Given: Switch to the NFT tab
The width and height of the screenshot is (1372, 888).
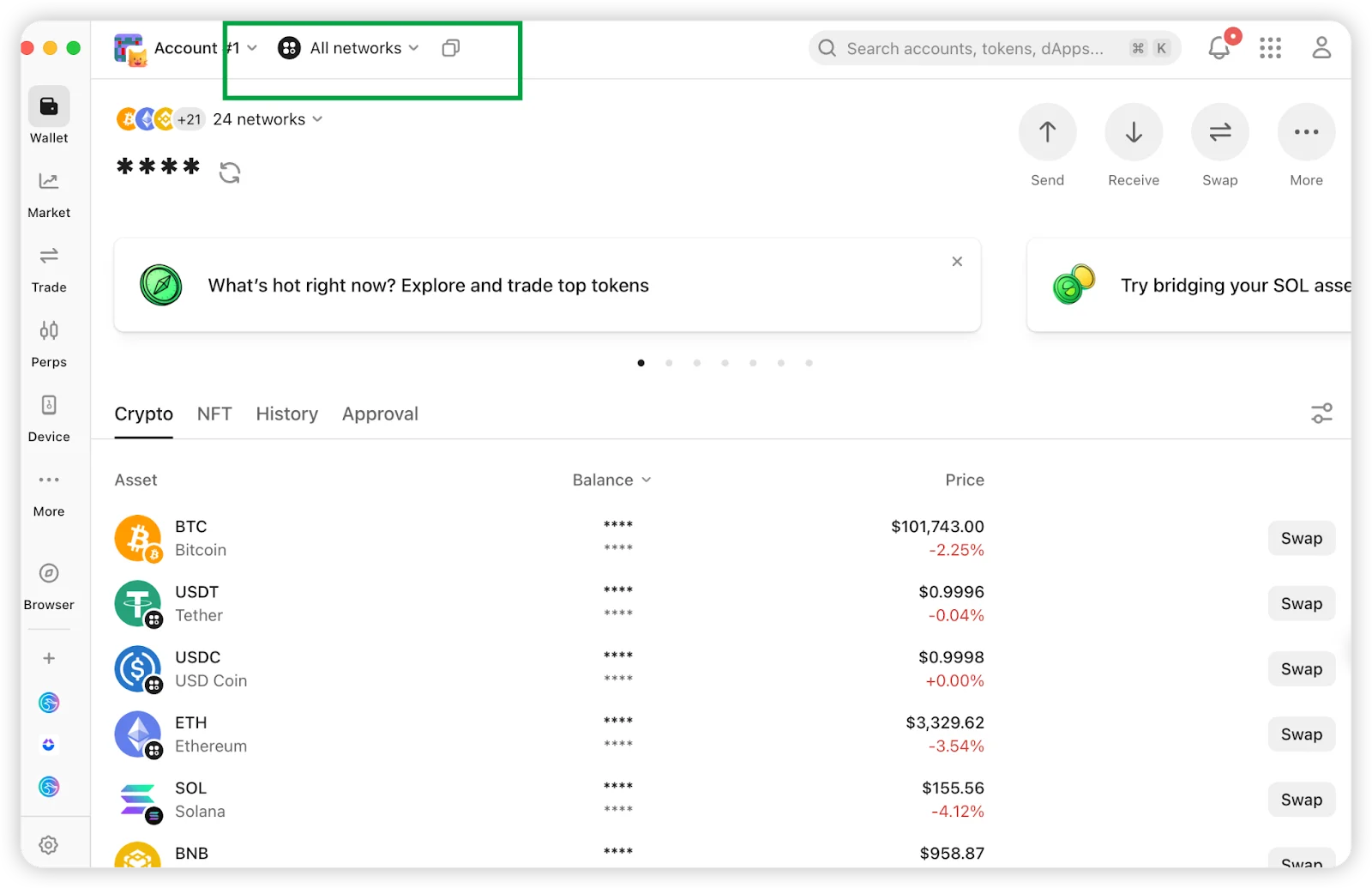Looking at the screenshot, I should pos(214,414).
